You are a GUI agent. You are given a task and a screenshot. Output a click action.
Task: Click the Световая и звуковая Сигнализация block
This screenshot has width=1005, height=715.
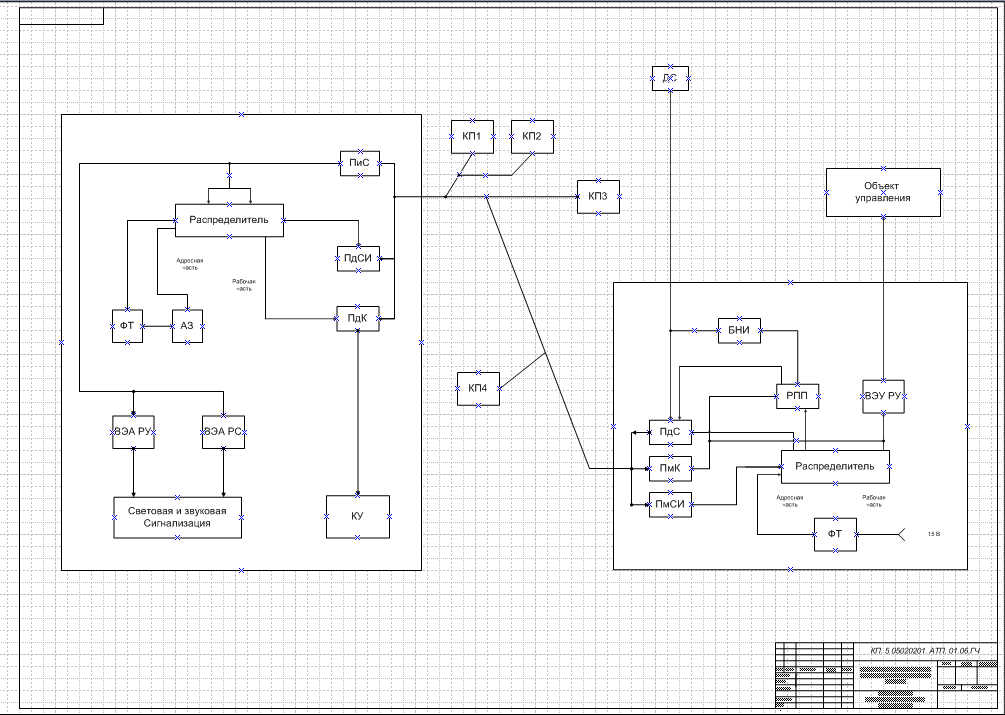178,518
